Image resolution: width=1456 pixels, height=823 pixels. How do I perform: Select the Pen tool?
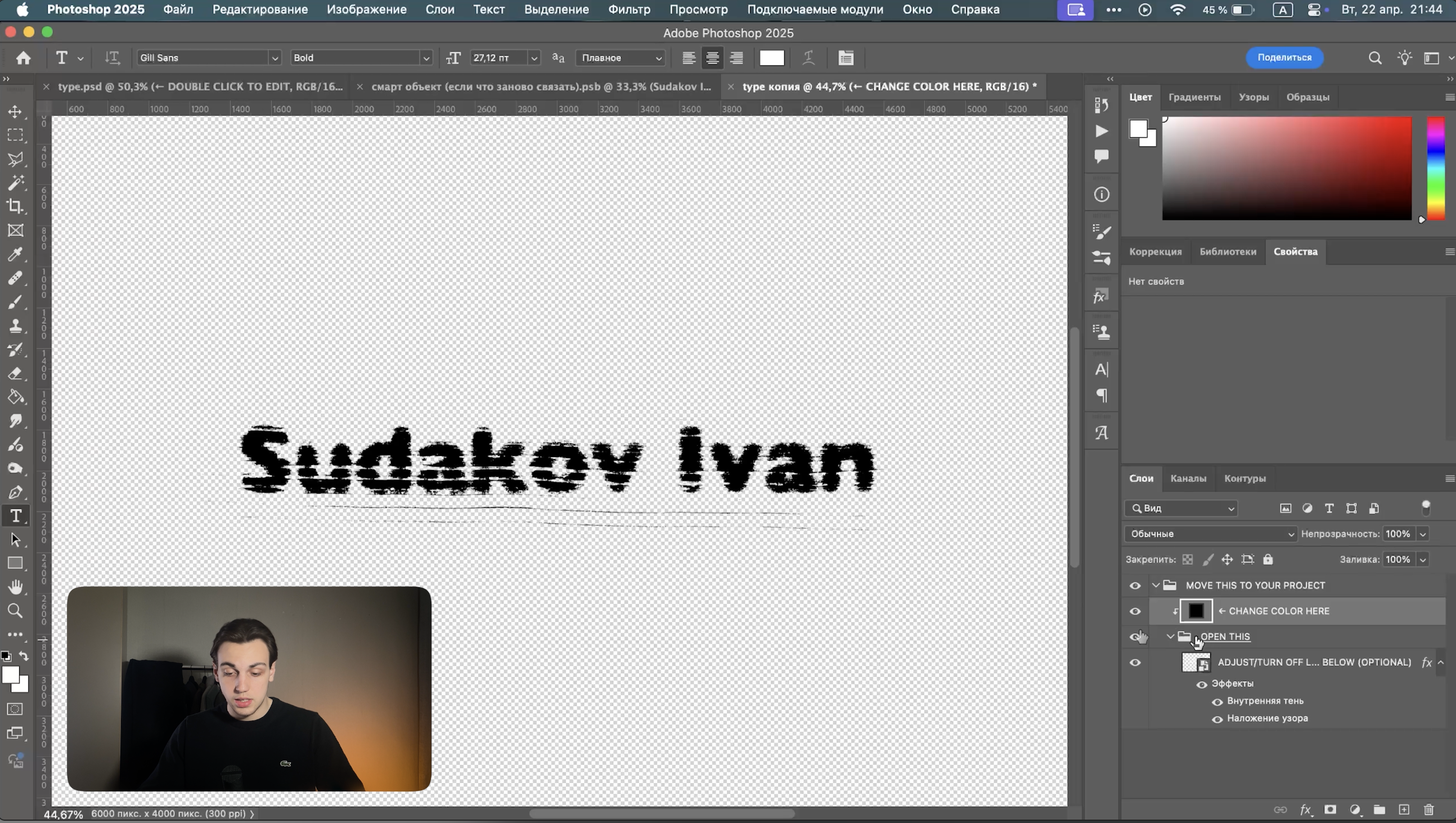[15, 492]
